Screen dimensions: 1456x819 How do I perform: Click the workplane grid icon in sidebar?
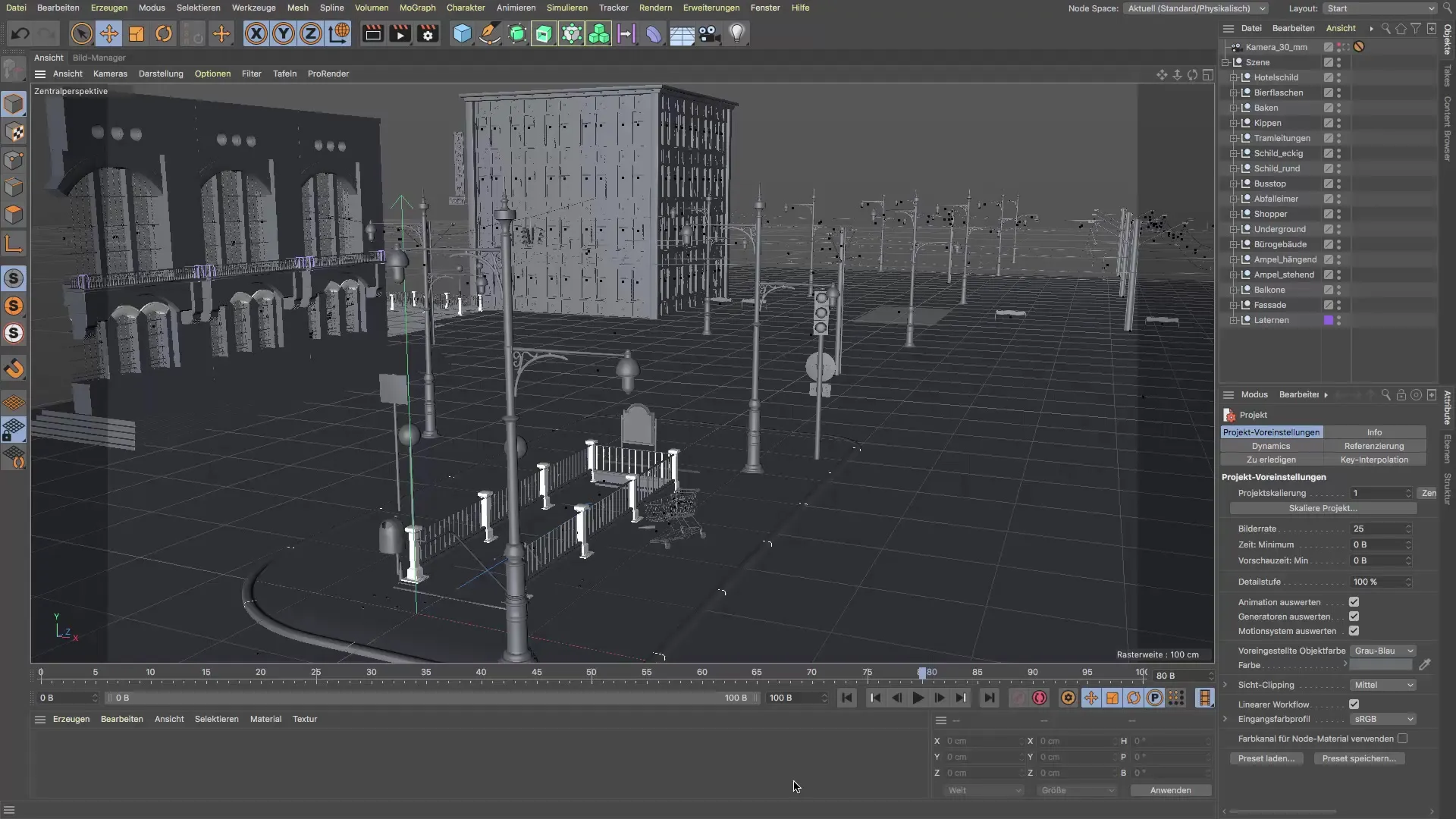14,402
